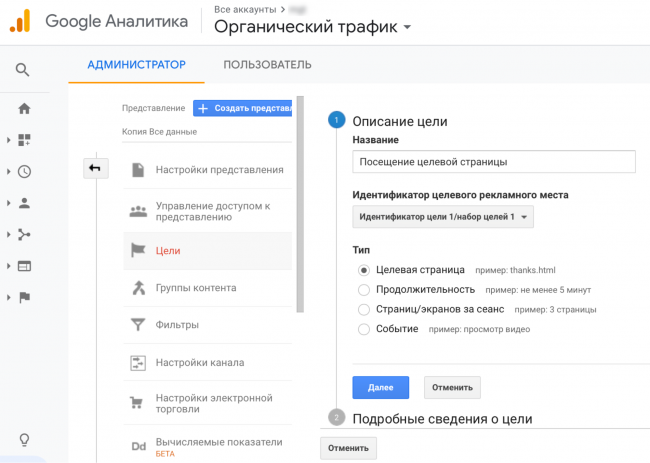
Task: Open the Home icon in left sidebar
Action: (24, 109)
